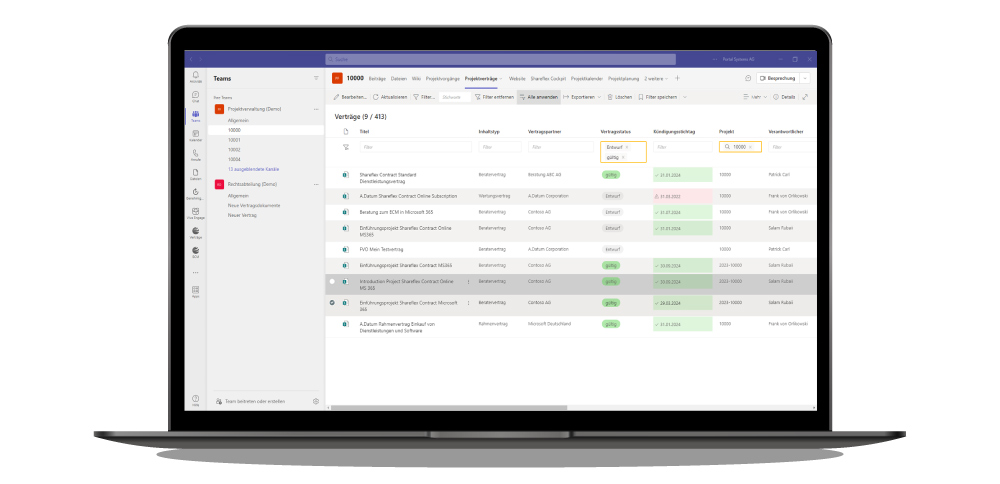Click the Besprechung button

point(777,78)
